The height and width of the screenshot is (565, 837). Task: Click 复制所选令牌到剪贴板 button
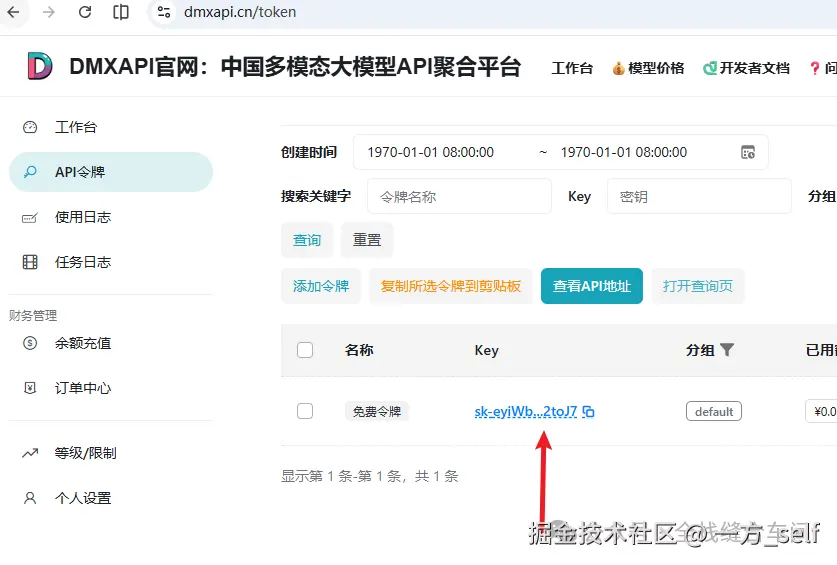click(451, 286)
